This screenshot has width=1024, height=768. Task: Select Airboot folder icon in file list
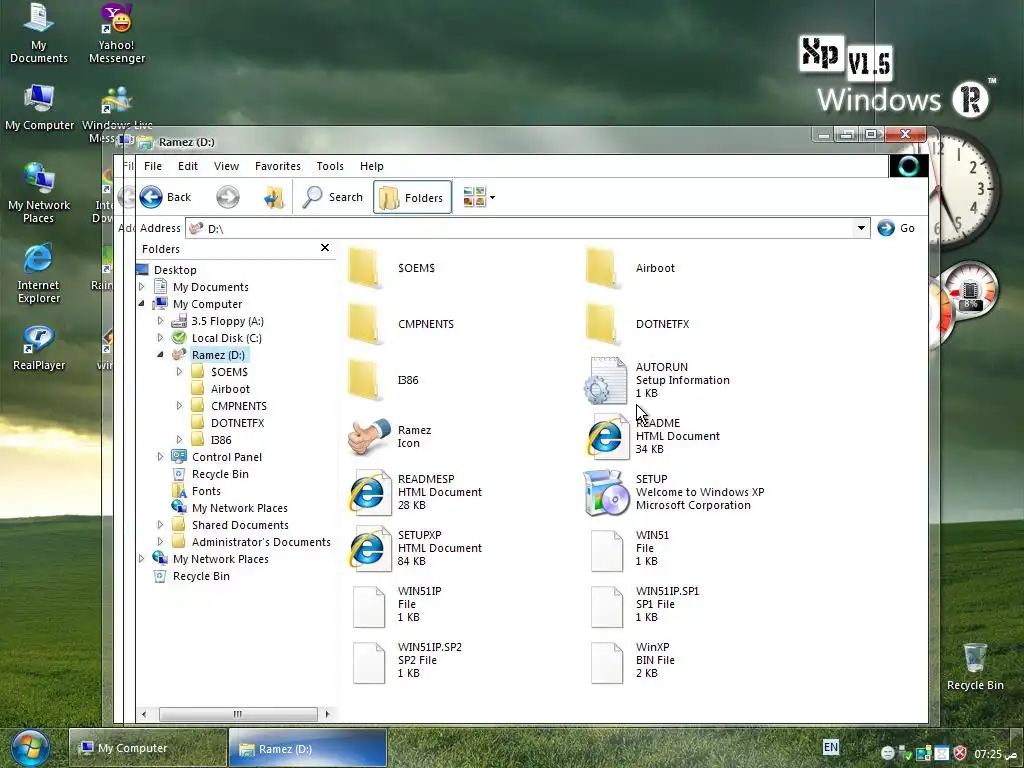point(601,268)
